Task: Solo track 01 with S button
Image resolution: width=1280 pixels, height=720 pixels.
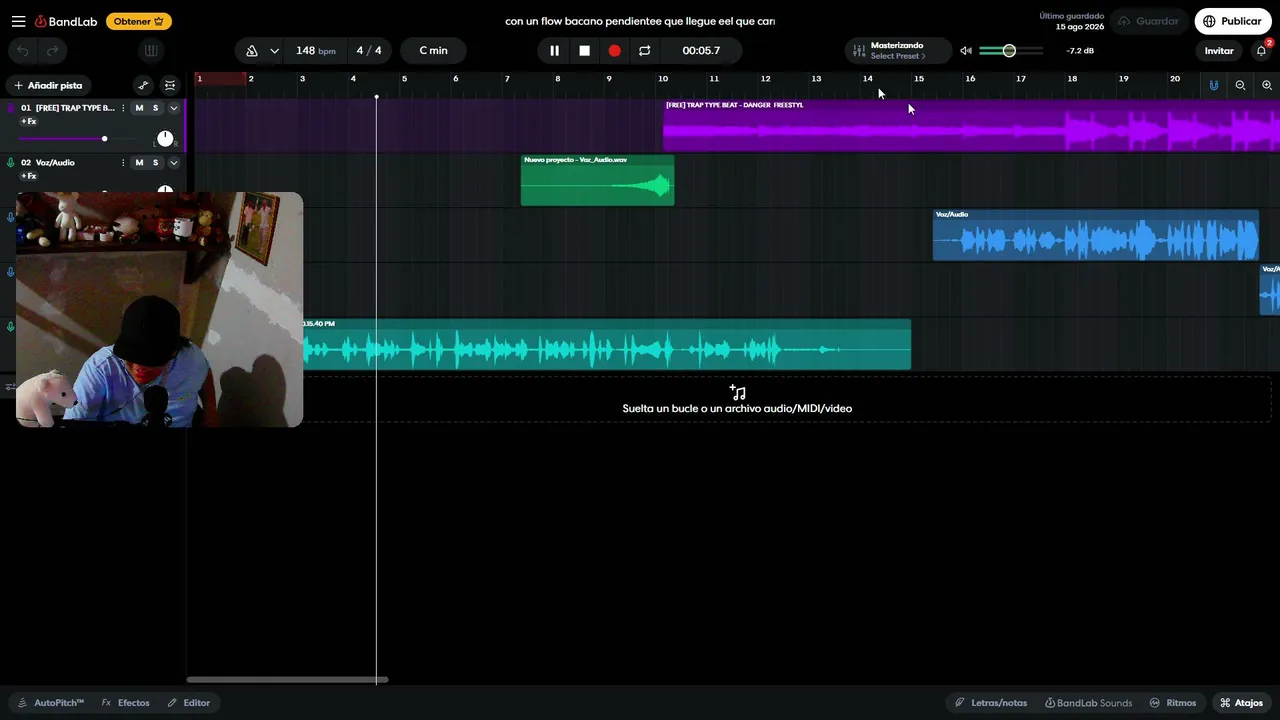Action: click(x=155, y=108)
